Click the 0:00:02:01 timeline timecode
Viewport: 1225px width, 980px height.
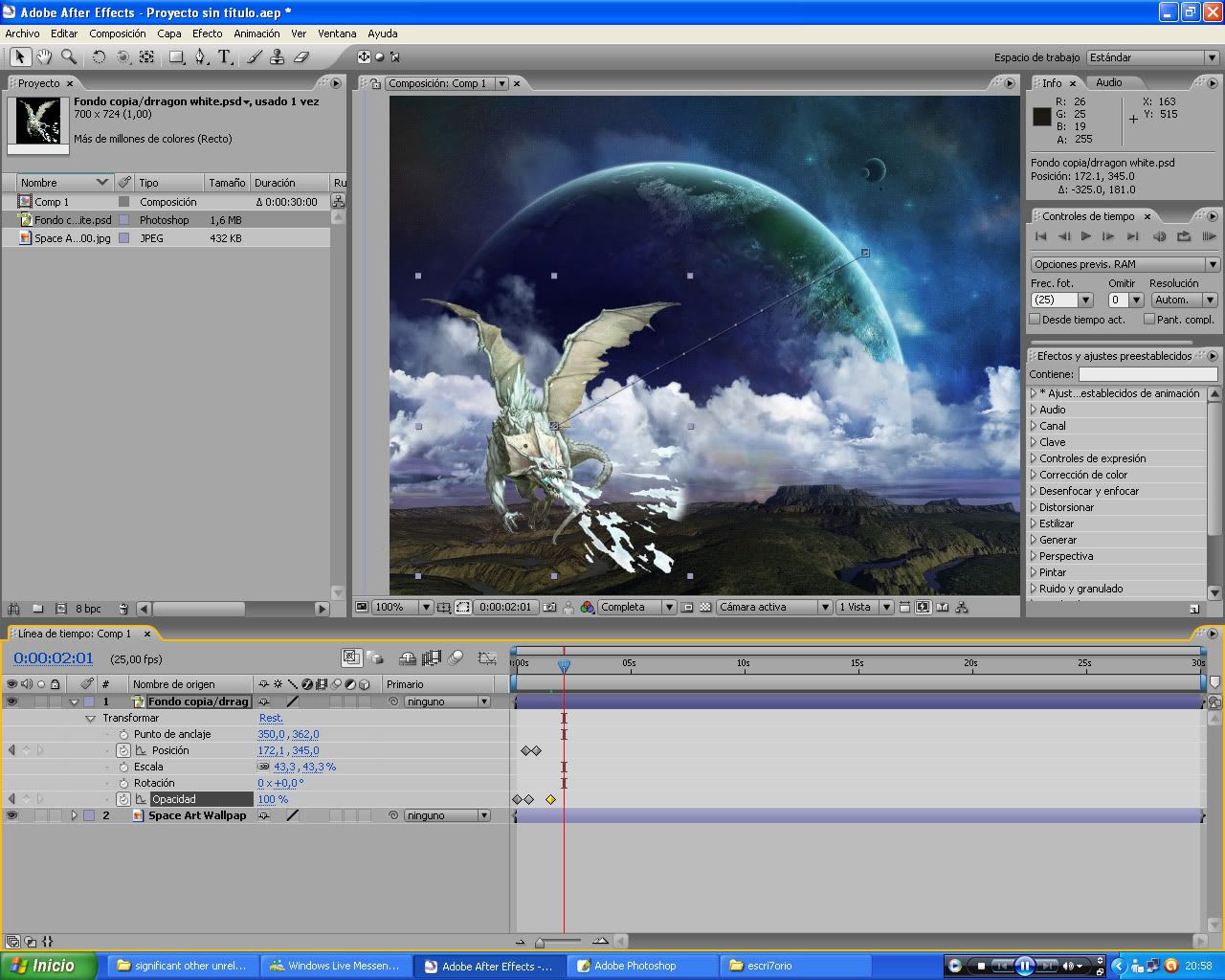[x=54, y=658]
